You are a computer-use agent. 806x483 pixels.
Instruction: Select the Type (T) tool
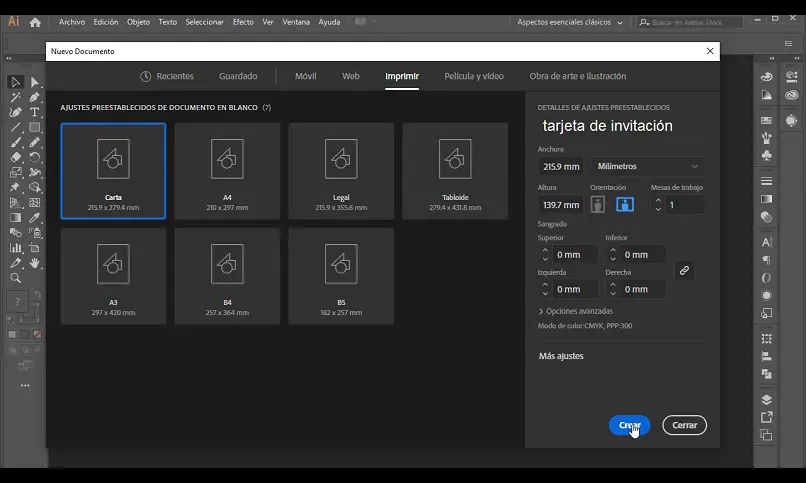(34, 113)
